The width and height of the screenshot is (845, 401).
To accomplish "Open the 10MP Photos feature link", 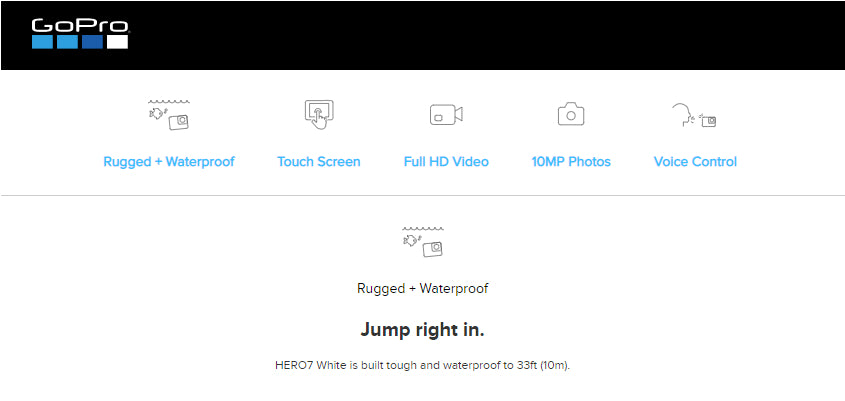I will (x=571, y=162).
